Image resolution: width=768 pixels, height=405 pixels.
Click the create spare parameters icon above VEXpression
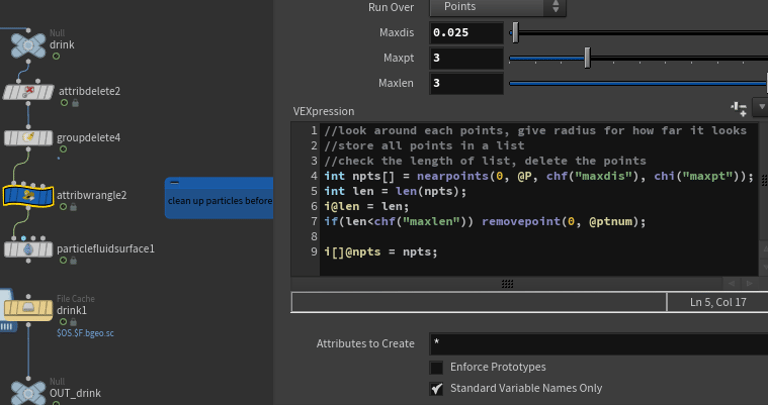pos(739,109)
